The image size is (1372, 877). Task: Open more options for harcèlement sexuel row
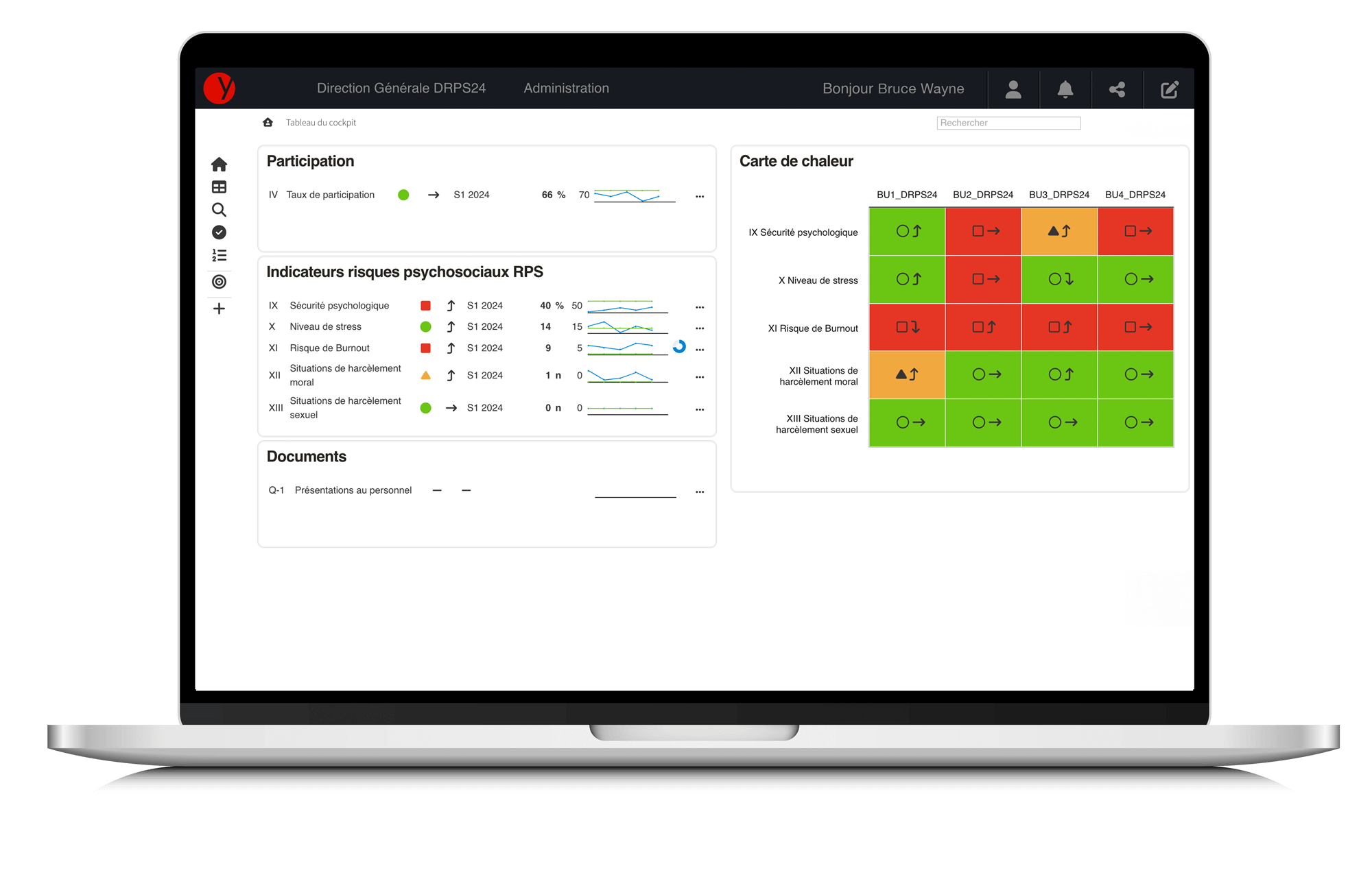pyautogui.click(x=700, y=409)
